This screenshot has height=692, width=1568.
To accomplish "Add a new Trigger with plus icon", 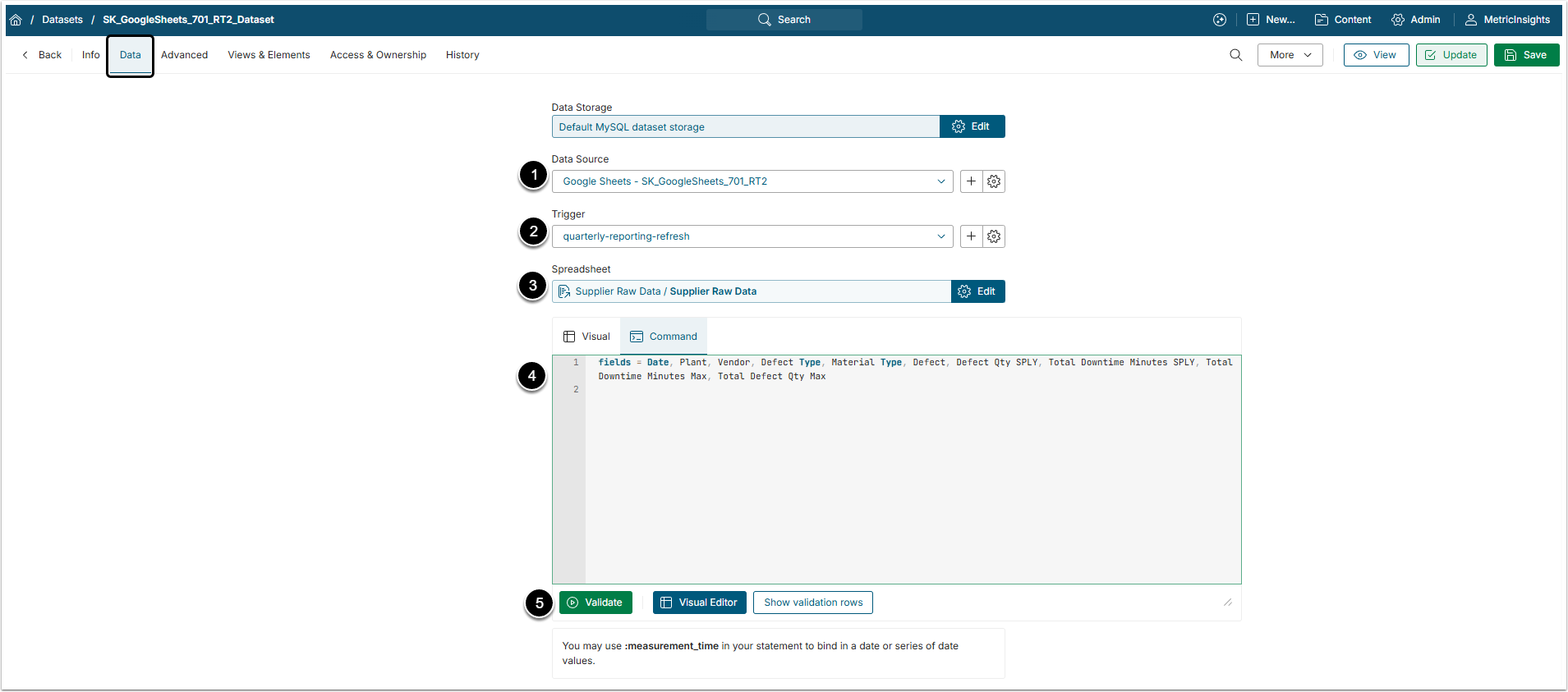I will point(971,236).
